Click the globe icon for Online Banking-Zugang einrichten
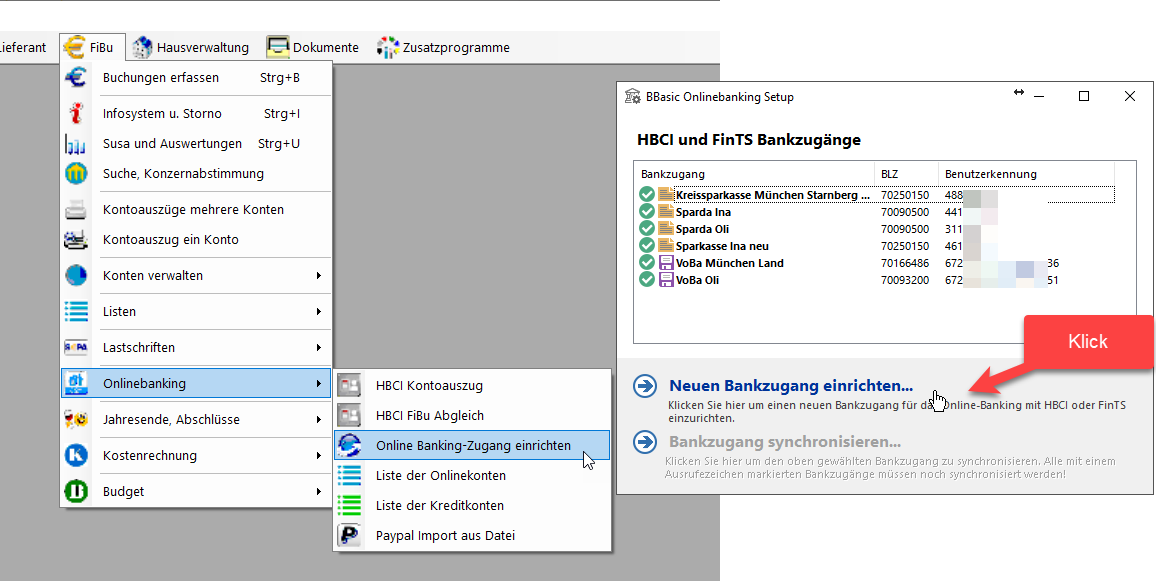This screenshot has width=1156, height=581. [x=349, y=445]
